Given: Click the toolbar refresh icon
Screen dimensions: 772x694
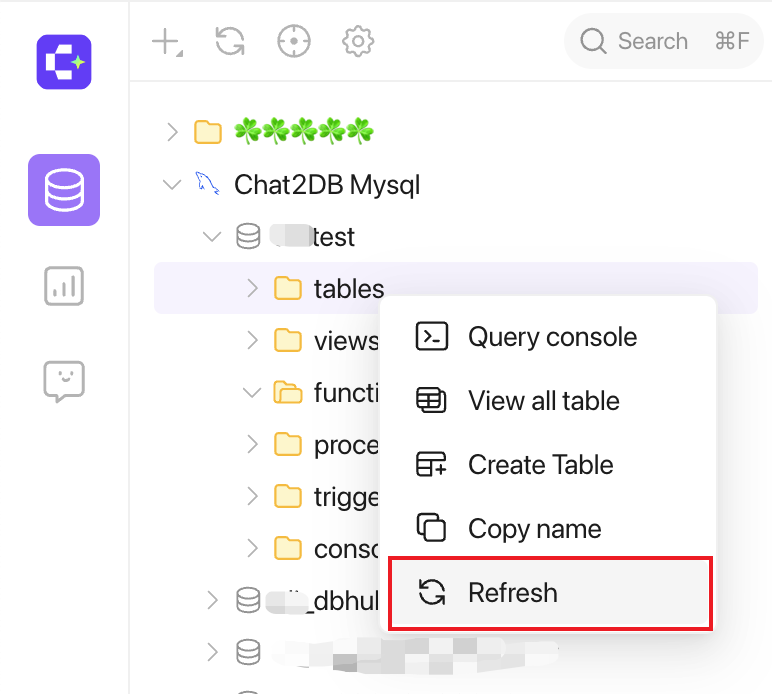Looking at the screenshot, I should click(x=230, y=41).
